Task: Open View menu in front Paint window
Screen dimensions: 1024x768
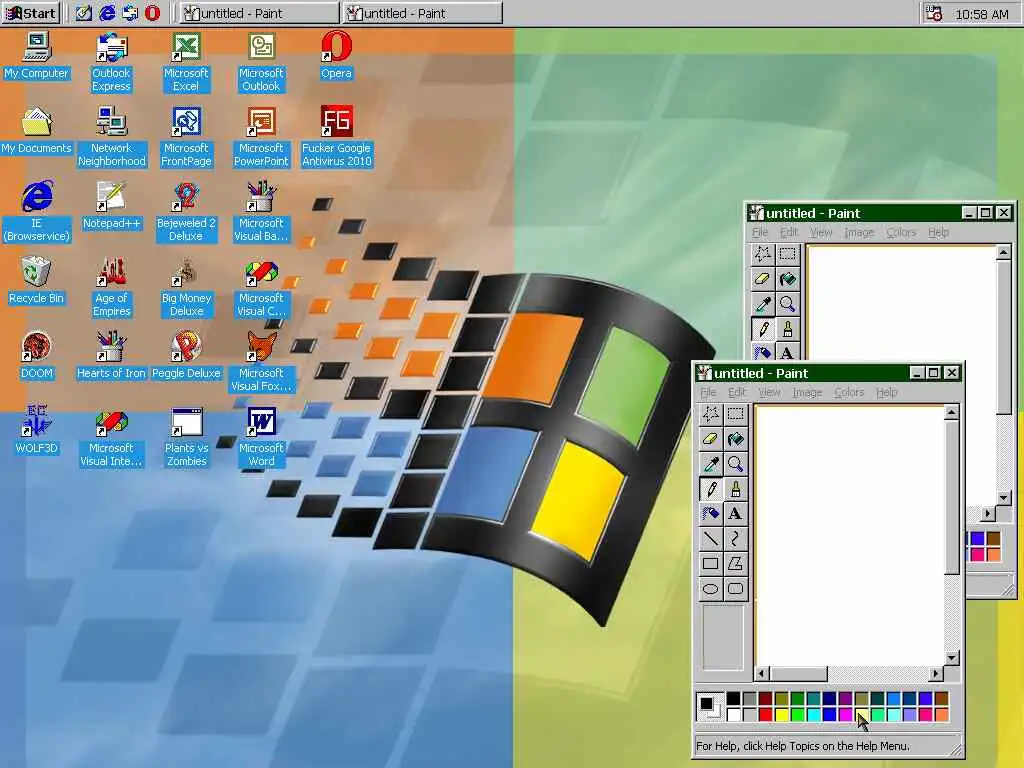Action: (x=769, y=392)
